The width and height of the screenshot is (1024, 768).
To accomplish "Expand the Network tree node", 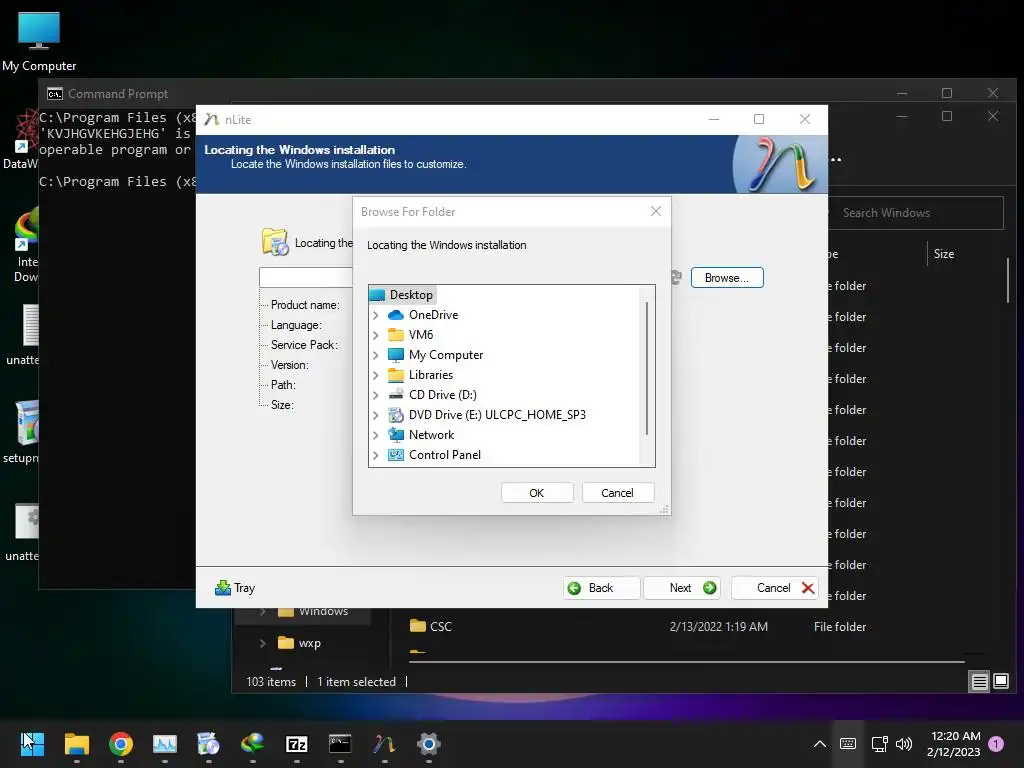I will (x=376, y=436).
